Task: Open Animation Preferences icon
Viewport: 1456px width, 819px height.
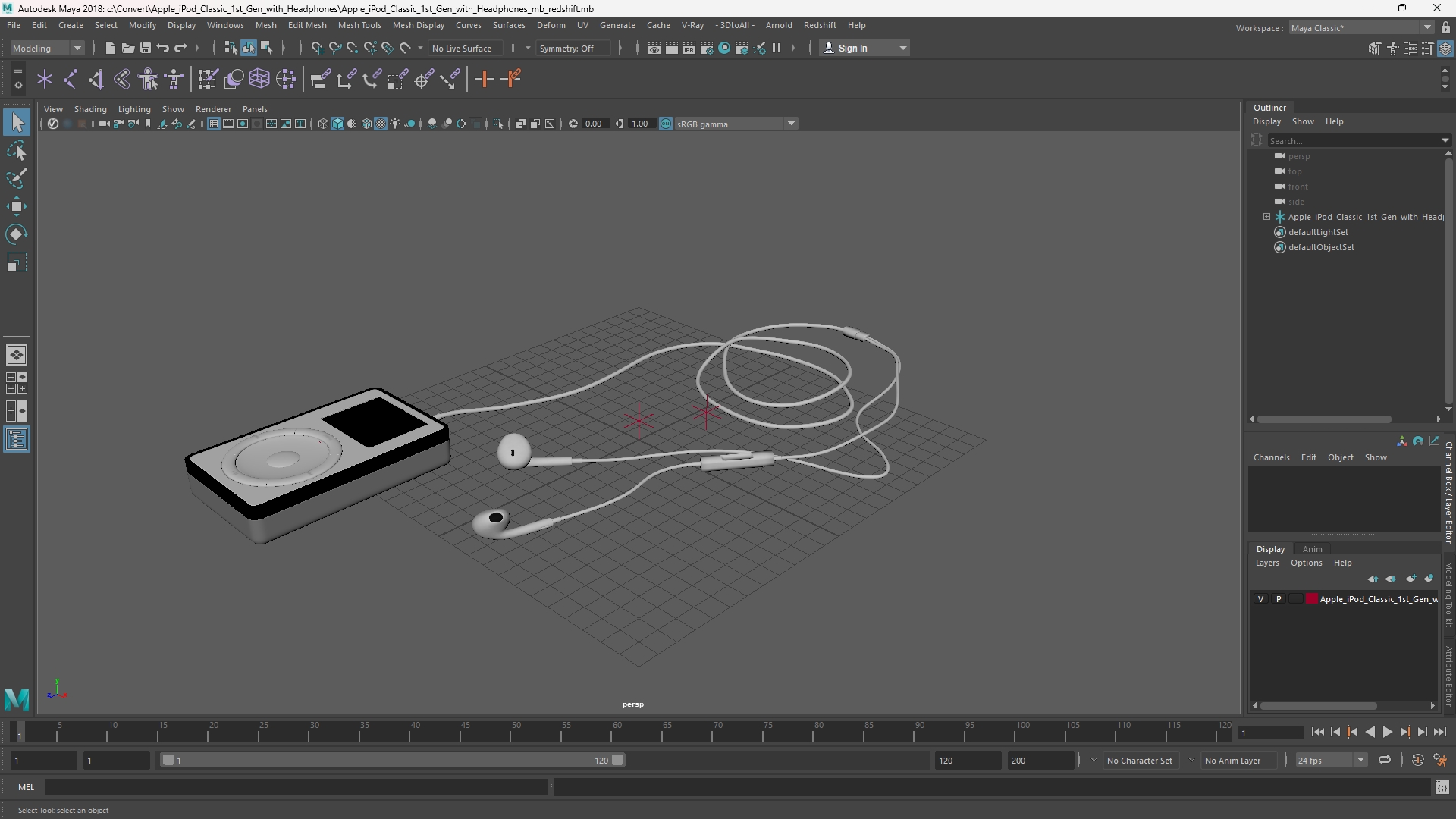Action: (x=1440, y=760)
